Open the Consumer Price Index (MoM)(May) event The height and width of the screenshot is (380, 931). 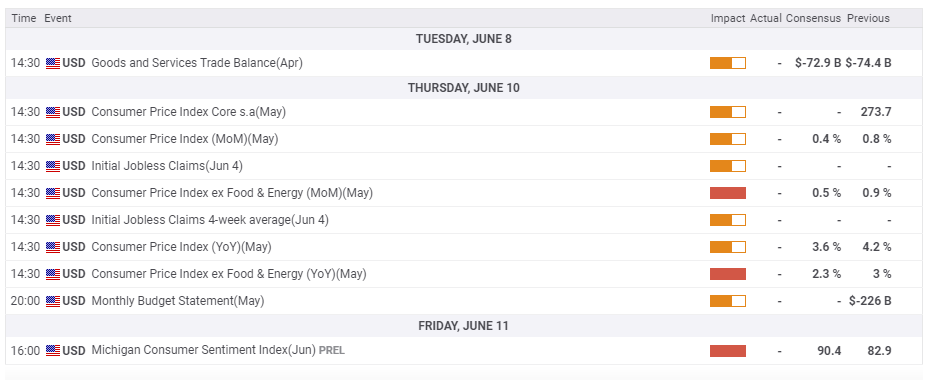pyautogui.click(x=185, y=139)
